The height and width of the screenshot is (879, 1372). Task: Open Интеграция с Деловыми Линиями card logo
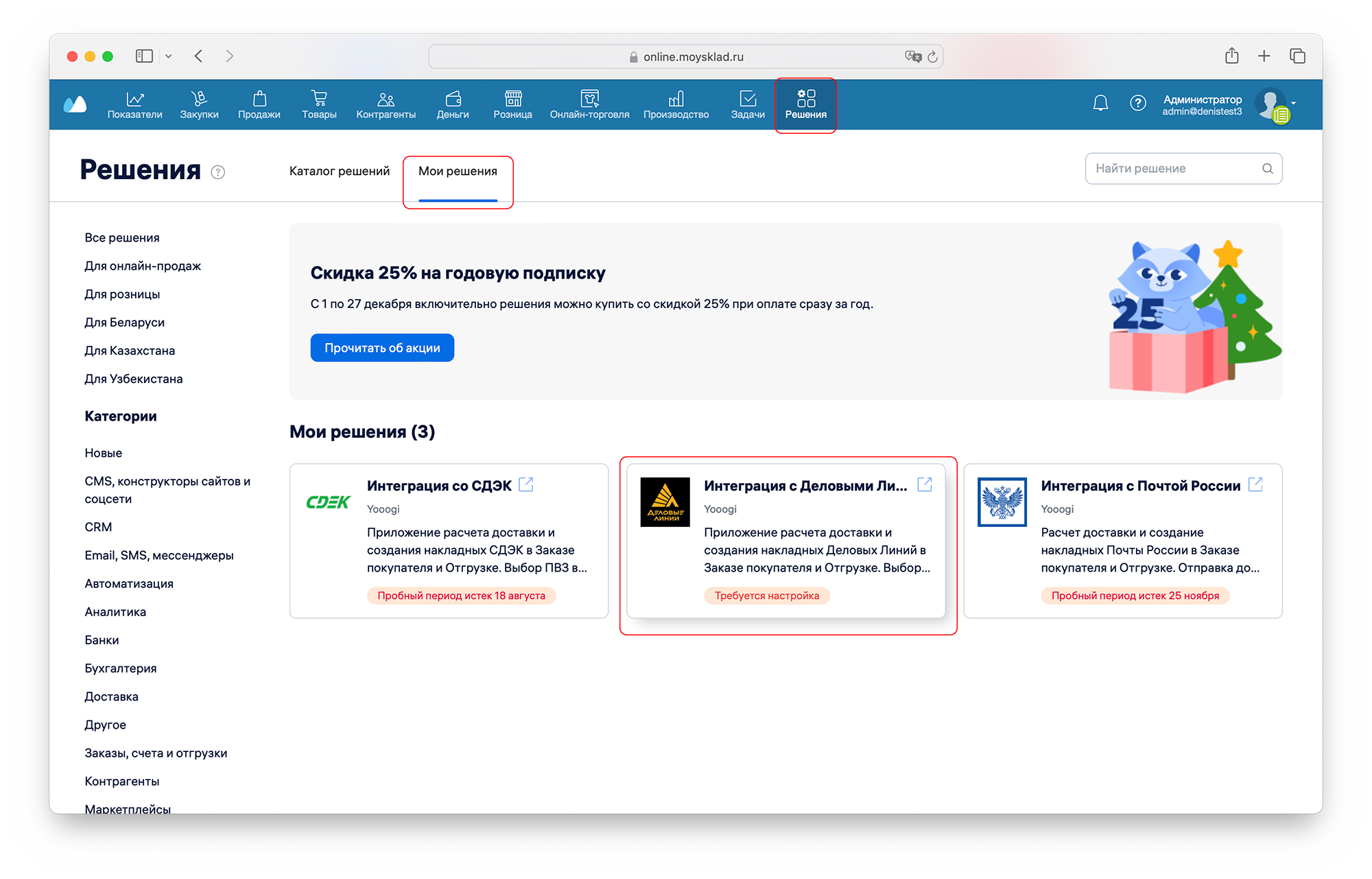coord(665,502)
